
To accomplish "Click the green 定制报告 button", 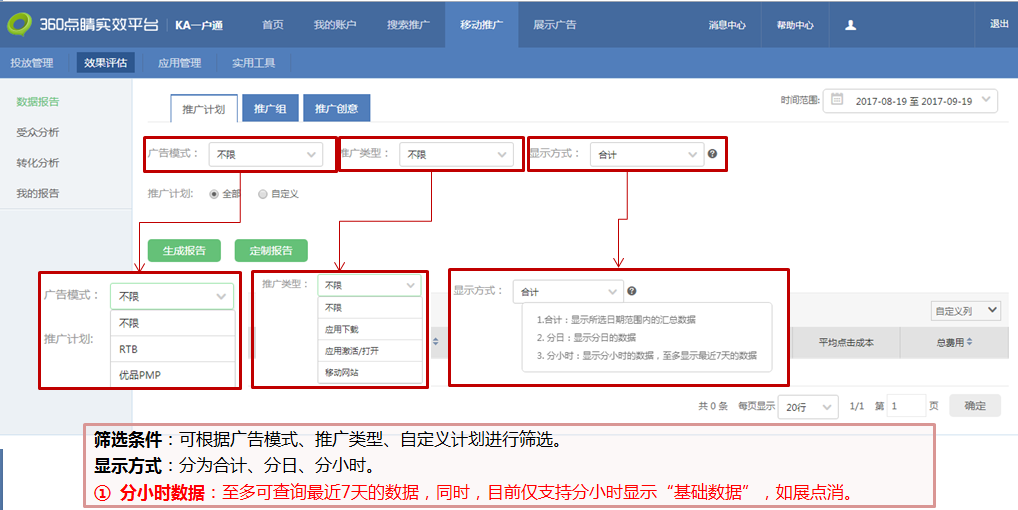I will point(271,251).
